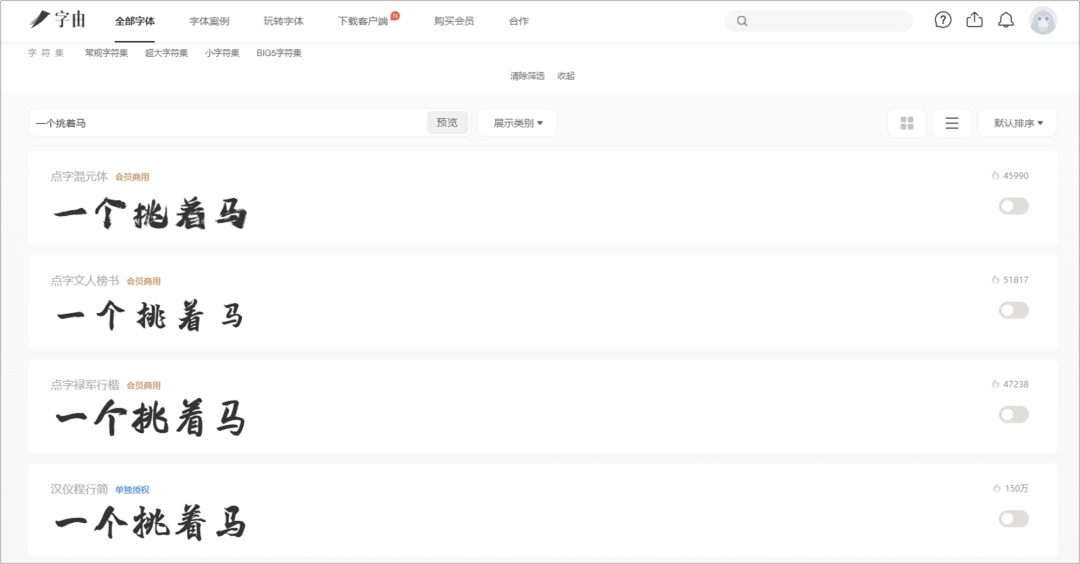Click the flame icon beside 47238
The width and height of the screenshot is (1080, 564).
click(x=995, y=384)
